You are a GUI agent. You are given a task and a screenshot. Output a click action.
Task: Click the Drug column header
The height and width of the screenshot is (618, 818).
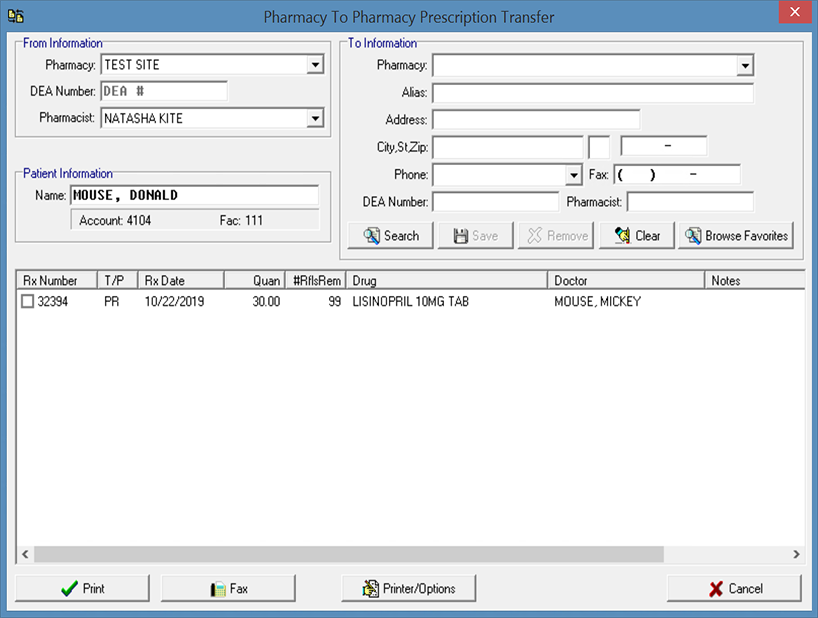(446, 281)
